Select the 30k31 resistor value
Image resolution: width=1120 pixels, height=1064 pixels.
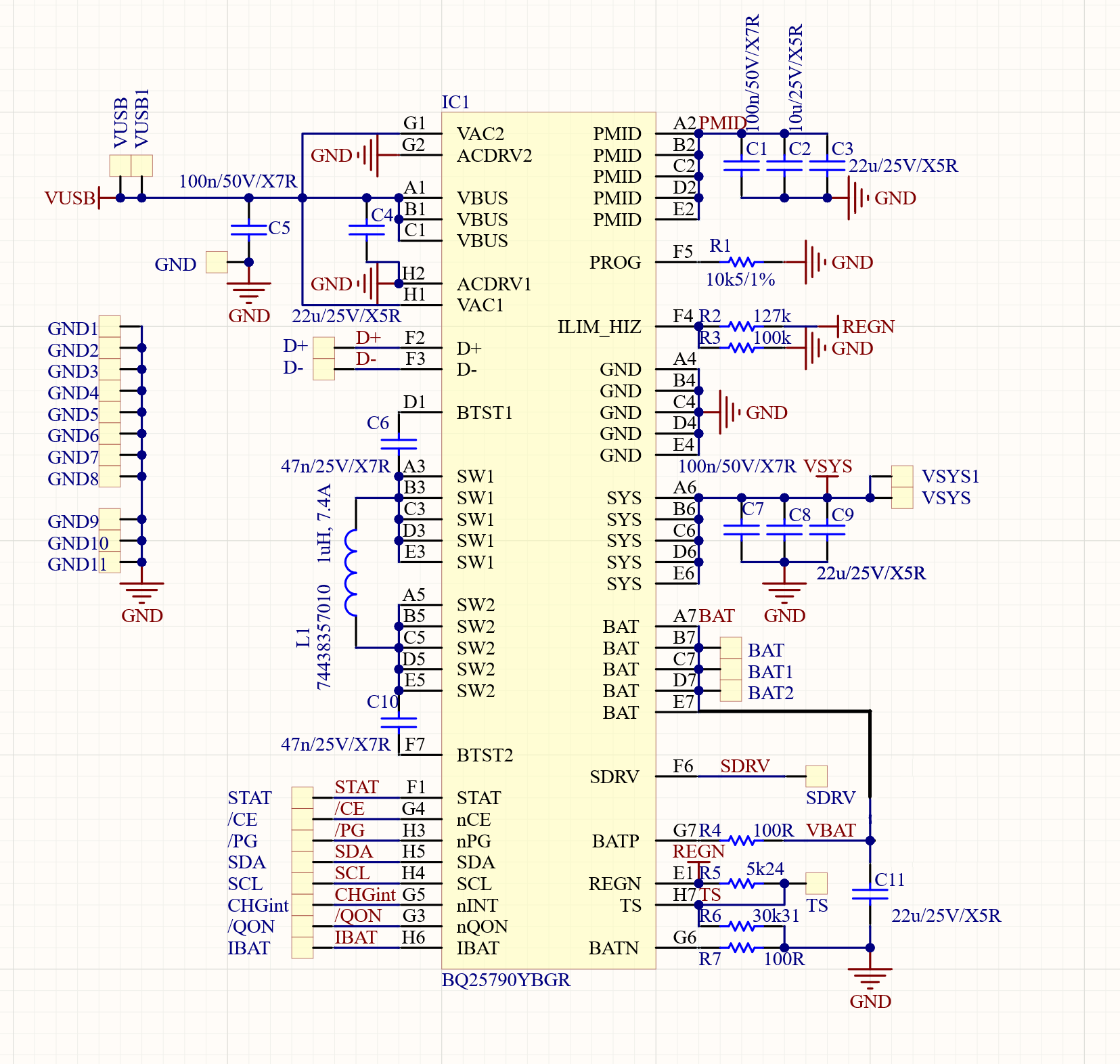[776, 916]
